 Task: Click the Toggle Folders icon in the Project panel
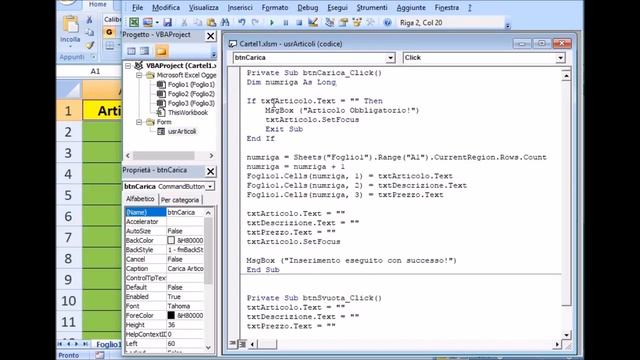pyautogui.click(x=161, y=51)
